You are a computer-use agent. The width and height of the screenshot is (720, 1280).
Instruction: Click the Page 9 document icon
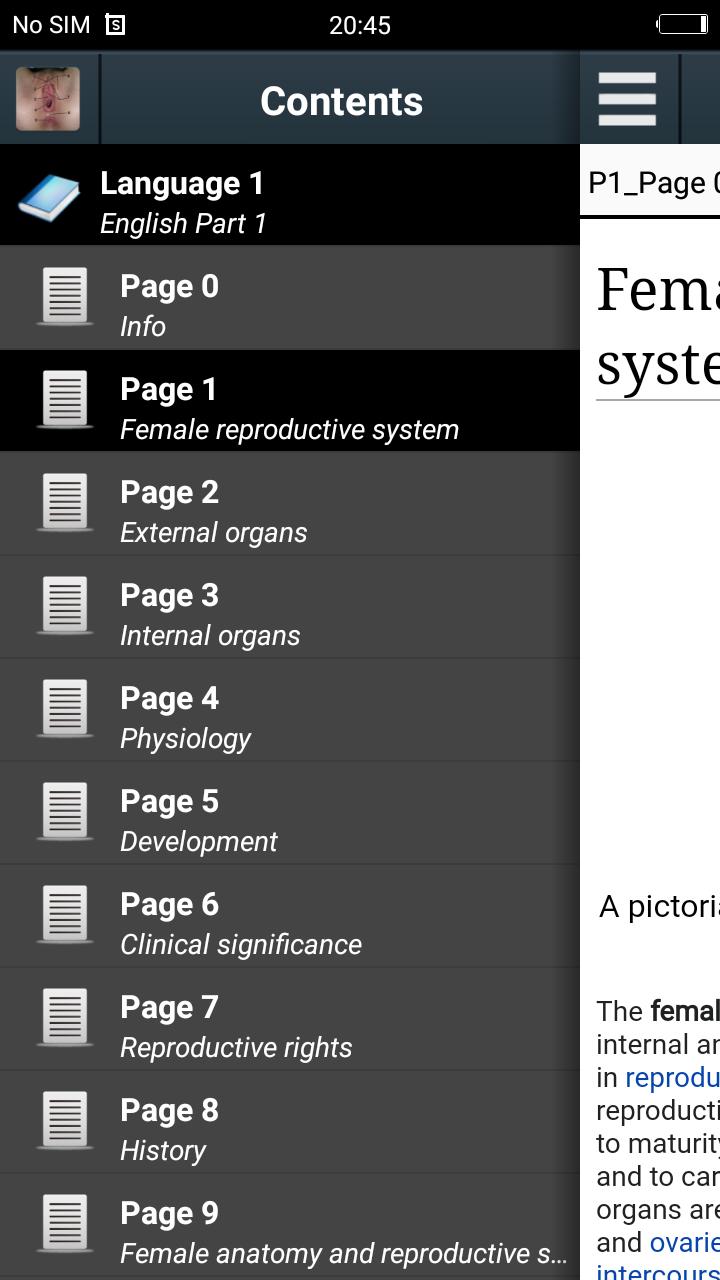click(65, 1224)
